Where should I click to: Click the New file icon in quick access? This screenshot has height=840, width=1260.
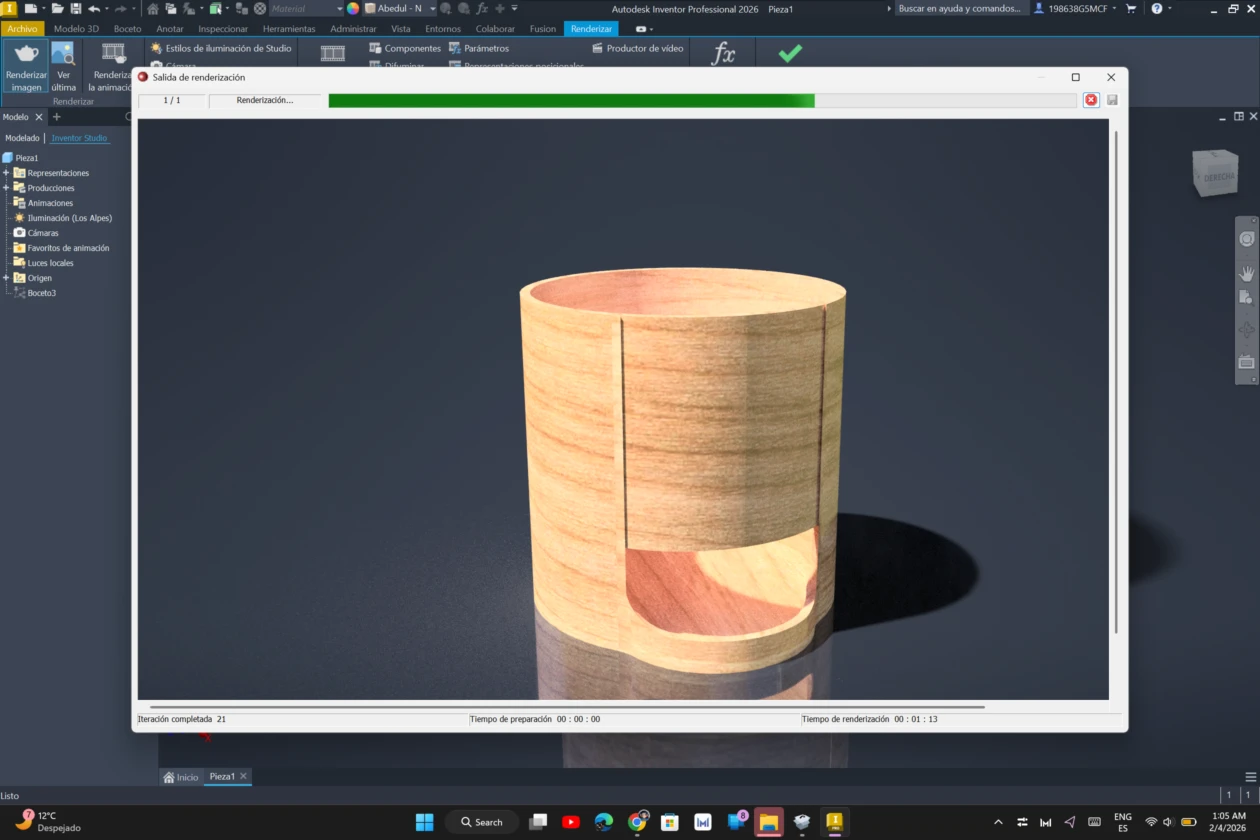coord(30,8)
